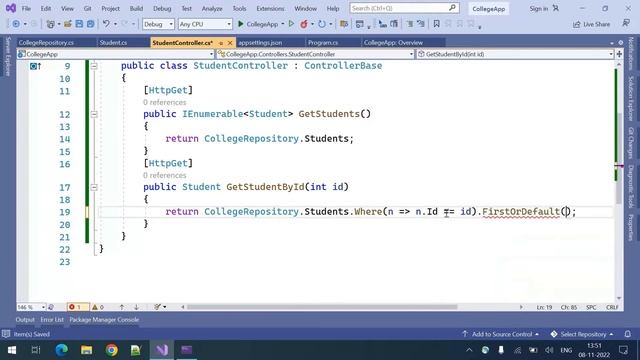Click the Open File folder icon
The height and width of the screenshot is (360, 640).
click(68, 24)
